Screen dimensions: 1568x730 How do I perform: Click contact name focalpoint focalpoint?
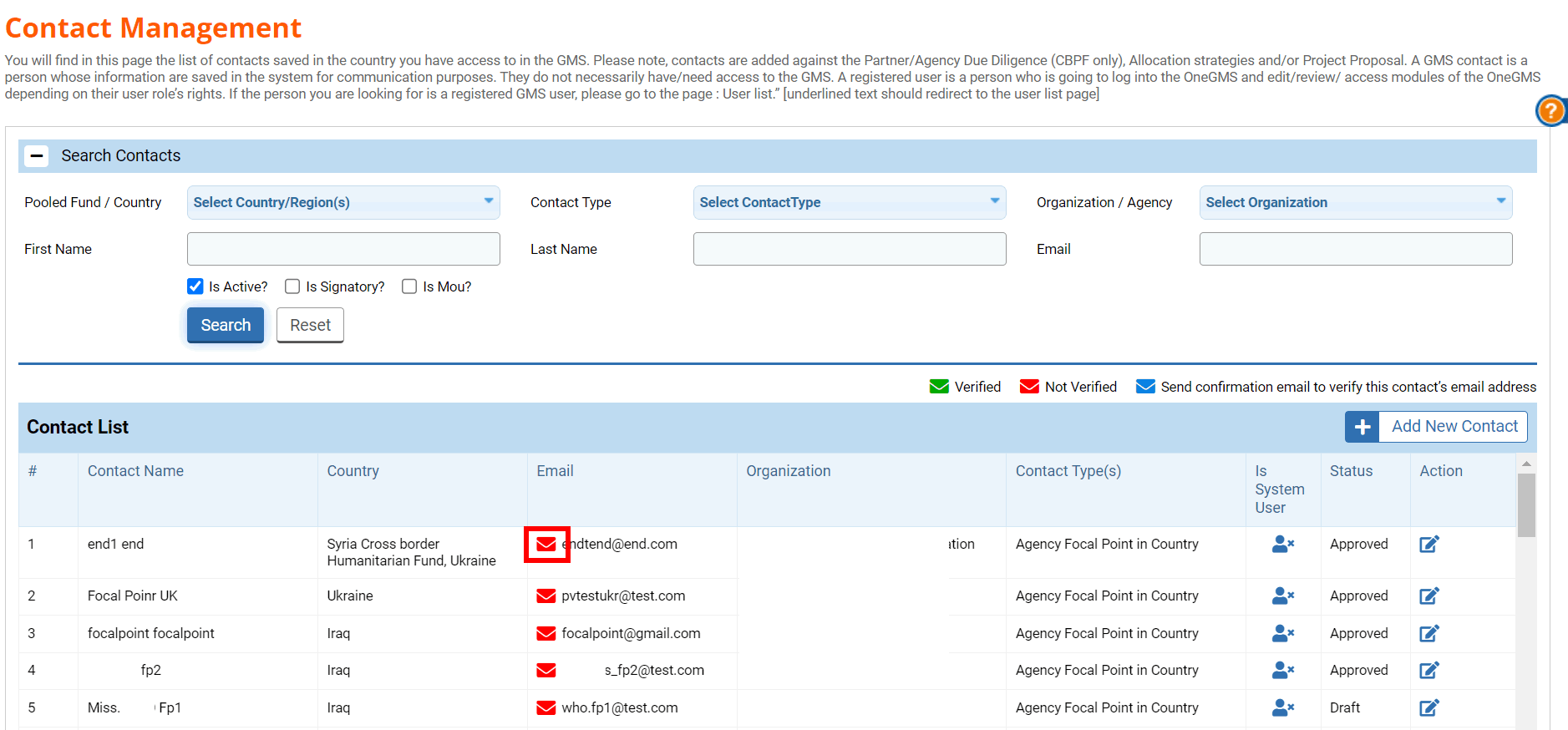point(151,633)
